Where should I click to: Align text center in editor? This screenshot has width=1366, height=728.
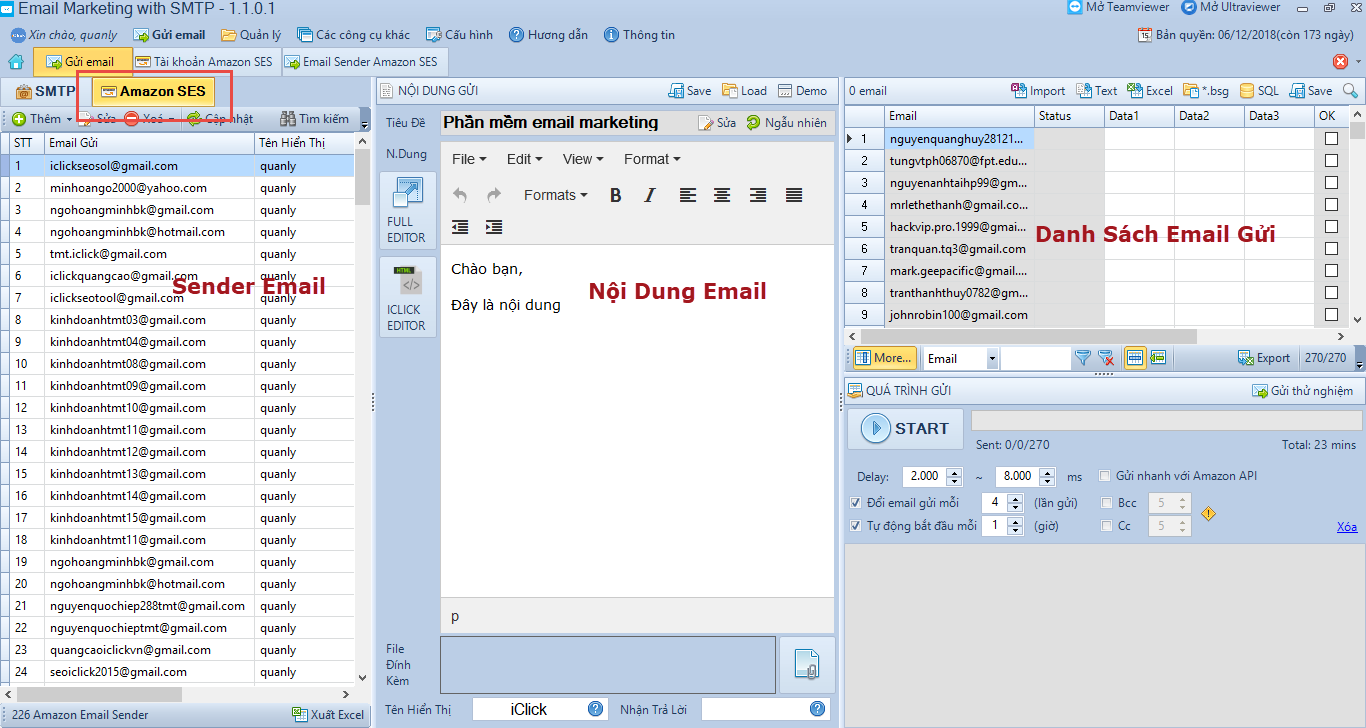722,195
